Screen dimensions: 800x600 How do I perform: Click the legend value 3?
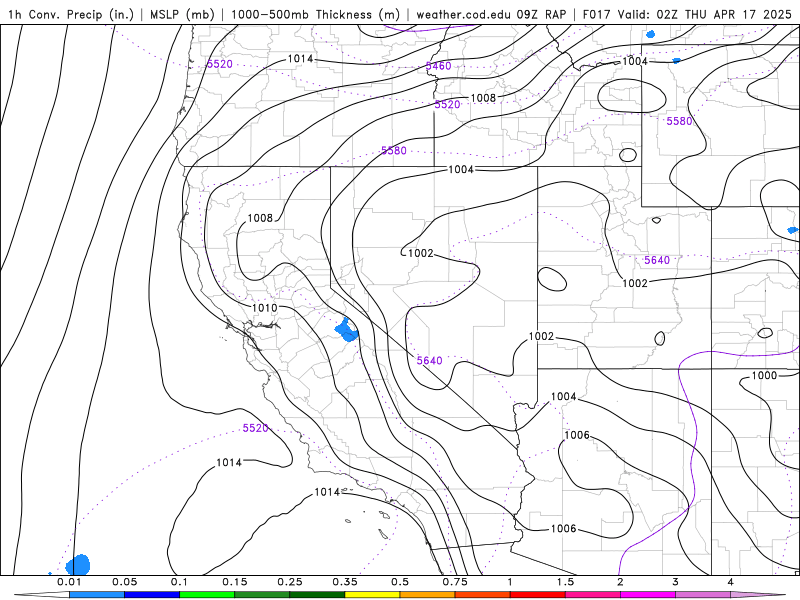pyautogui.click(x=676, y=582)
